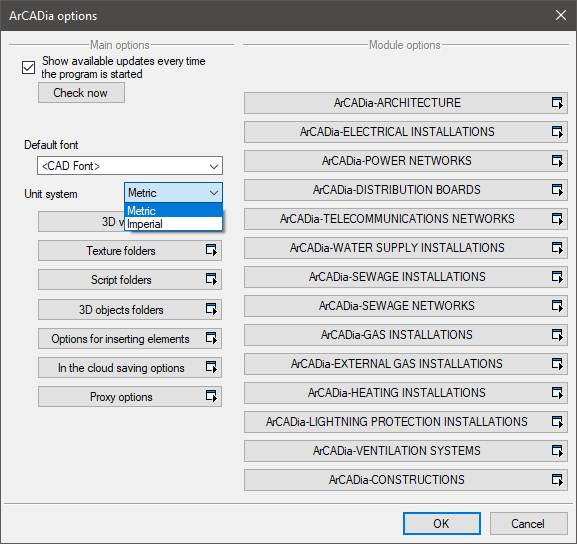Viewport: 577px width, 544px height.
Task: Click the ArCADia-GAS INSTALLATIONS popup icon
Action: pyautogui.click(x=557, y=335)
